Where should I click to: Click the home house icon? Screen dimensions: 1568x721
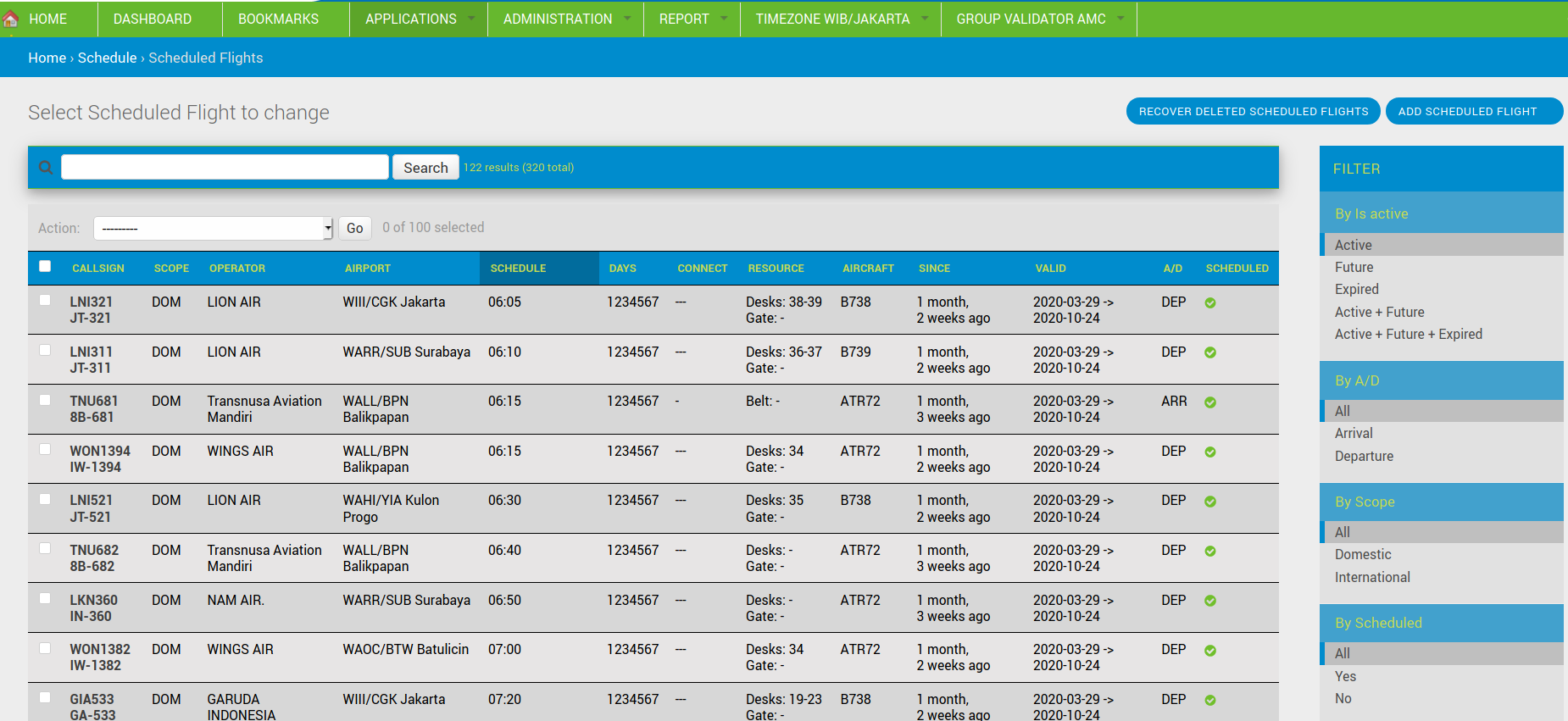coord(11,19)
